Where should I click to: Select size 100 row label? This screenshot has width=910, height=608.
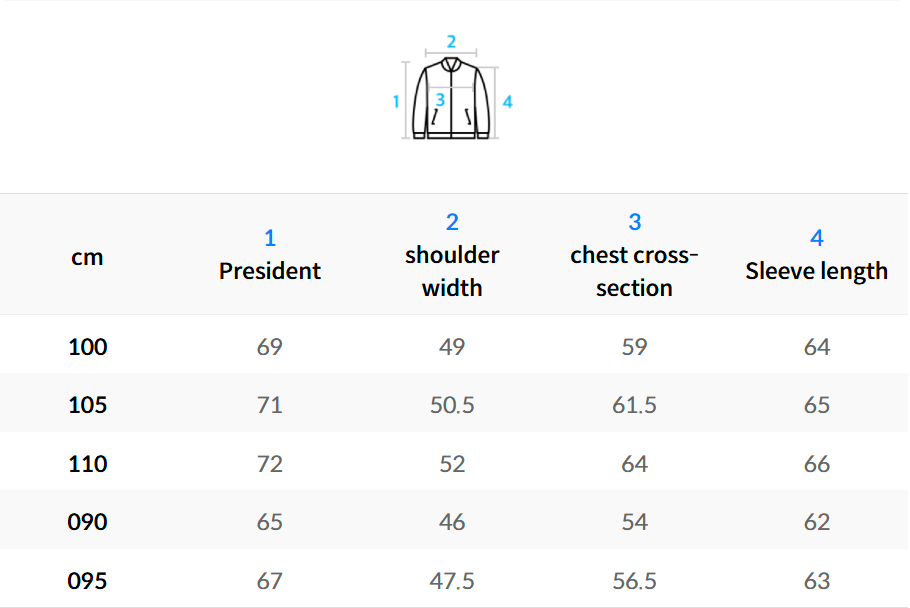click(x=87, y=347)
